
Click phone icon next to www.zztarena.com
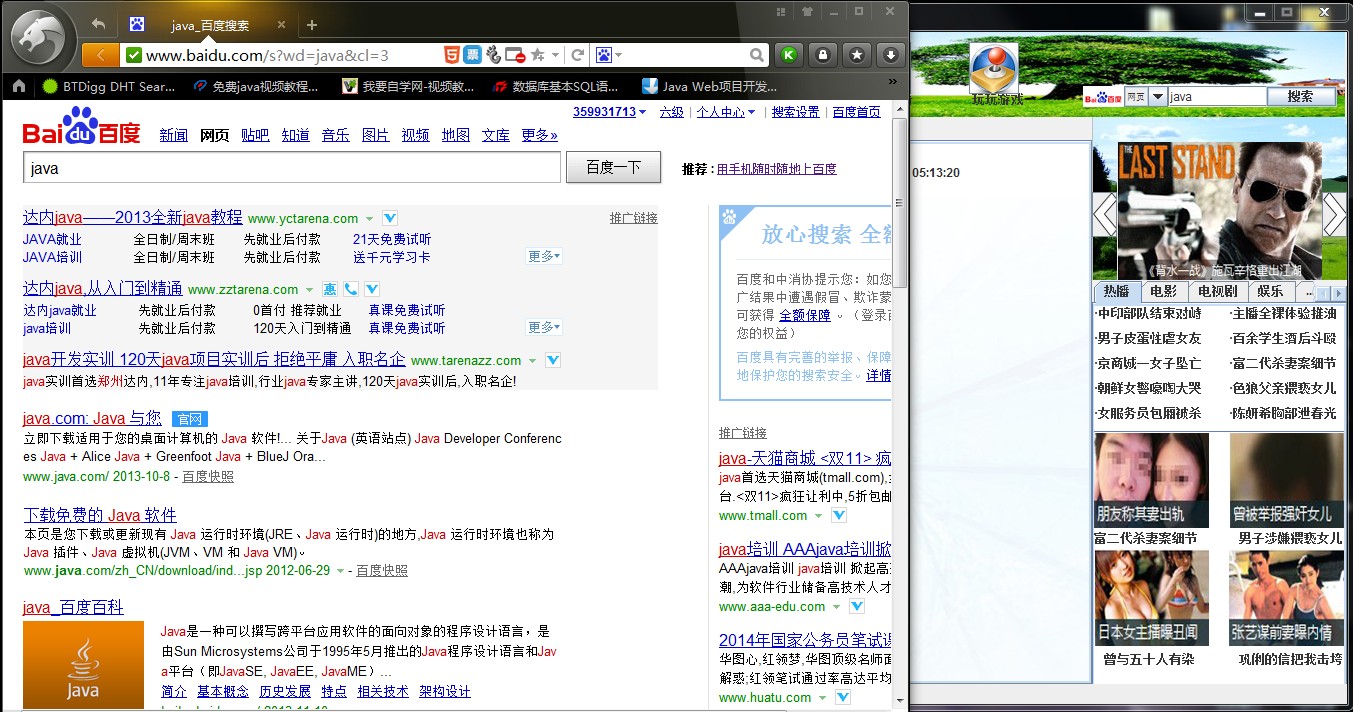351,289
